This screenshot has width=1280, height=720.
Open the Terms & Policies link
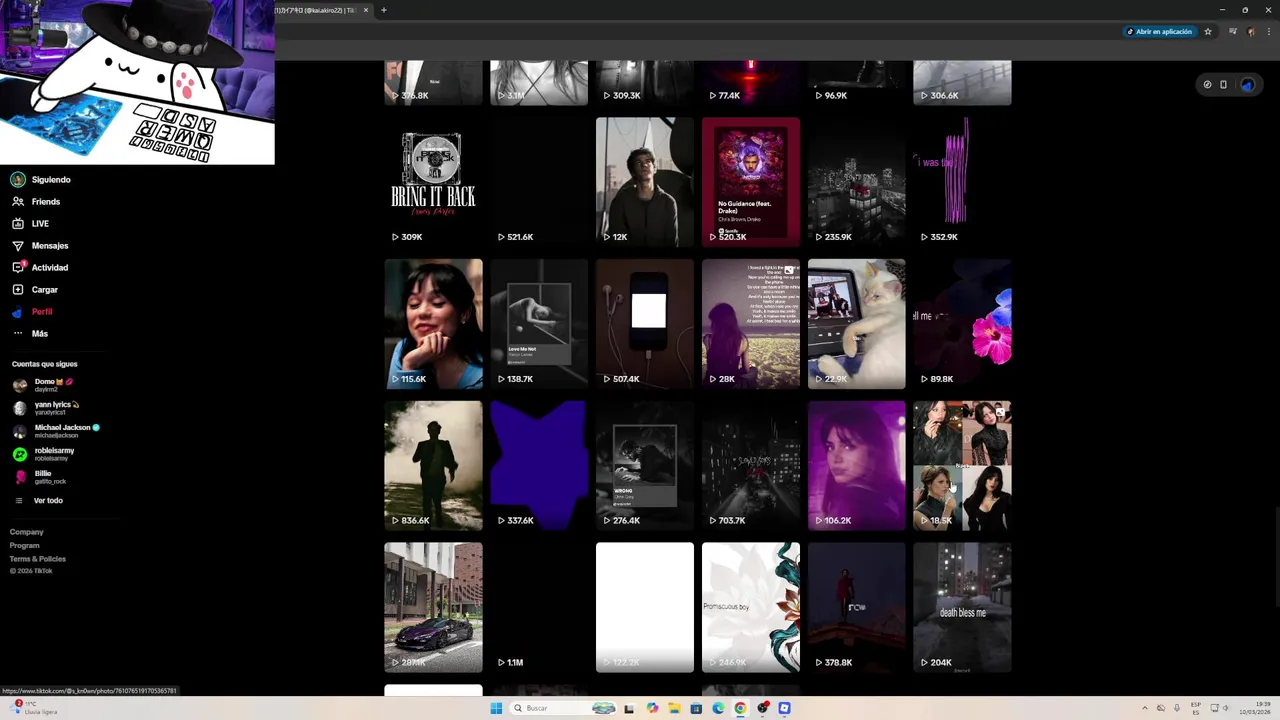click(38, 559)
